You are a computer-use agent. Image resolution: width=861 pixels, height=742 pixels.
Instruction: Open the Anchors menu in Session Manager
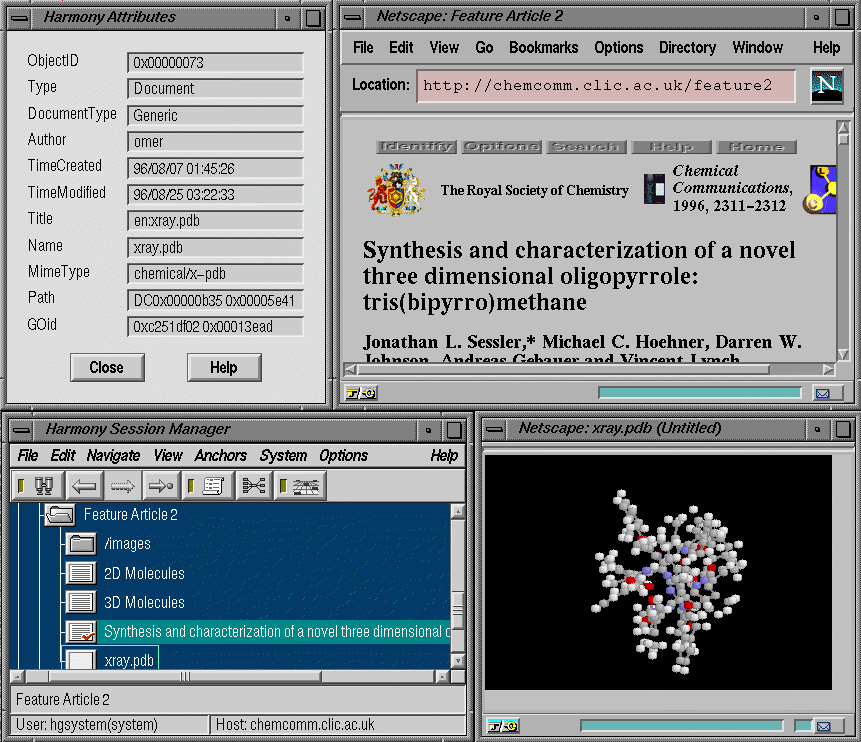click(220, 456)
